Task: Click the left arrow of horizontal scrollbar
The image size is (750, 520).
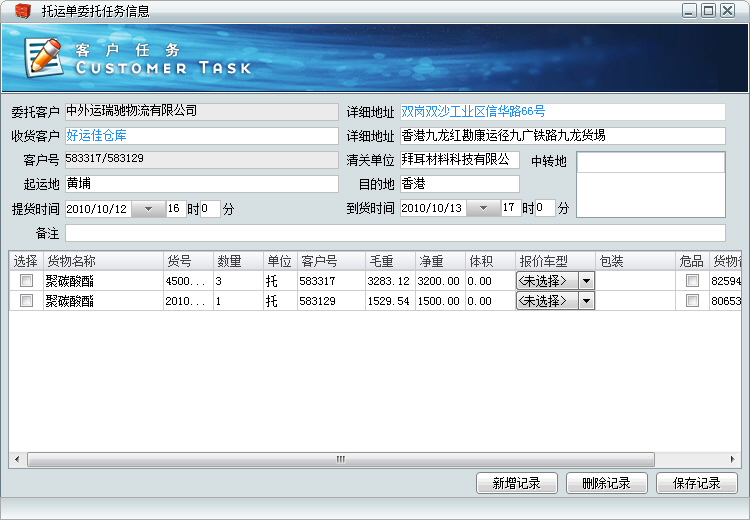Action: point(16,460)
